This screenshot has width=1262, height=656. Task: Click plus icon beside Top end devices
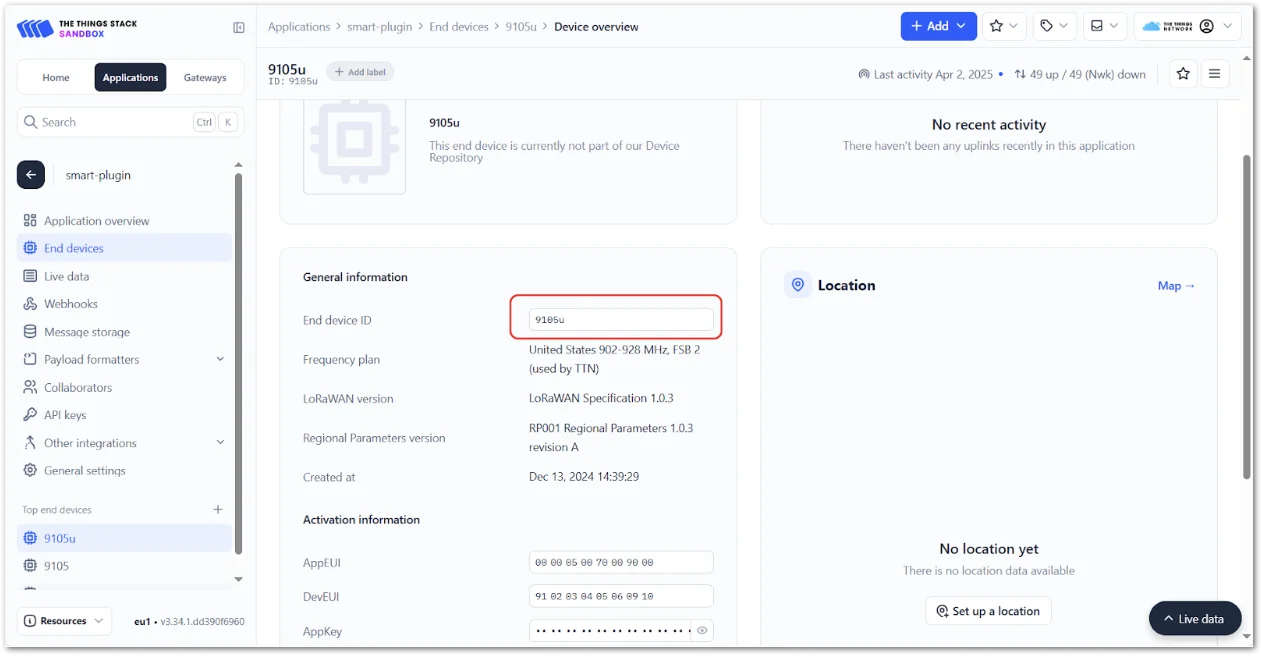pyautogui.click(x=218, y=510)
